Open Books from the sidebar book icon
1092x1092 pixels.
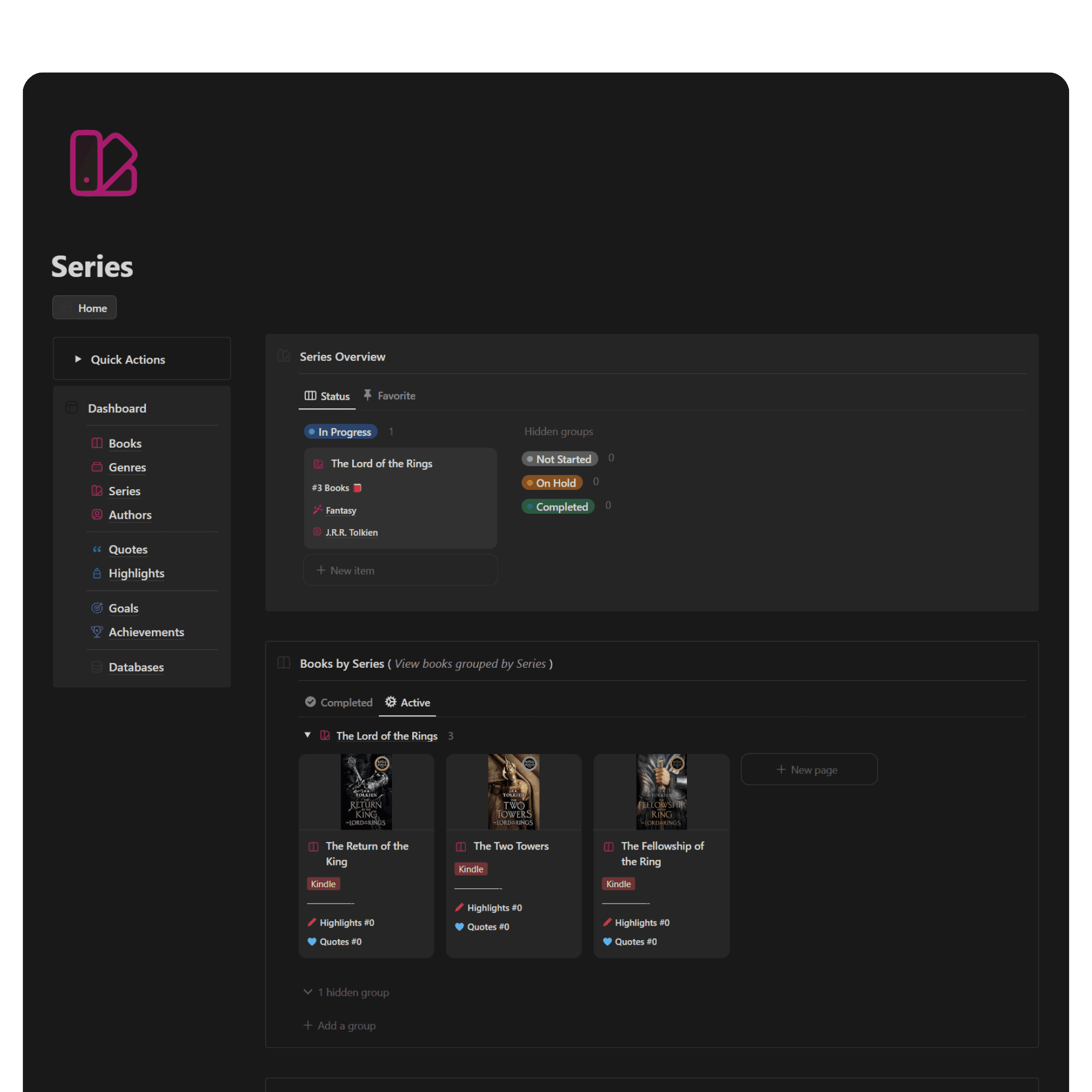click(x=97, y=443)
